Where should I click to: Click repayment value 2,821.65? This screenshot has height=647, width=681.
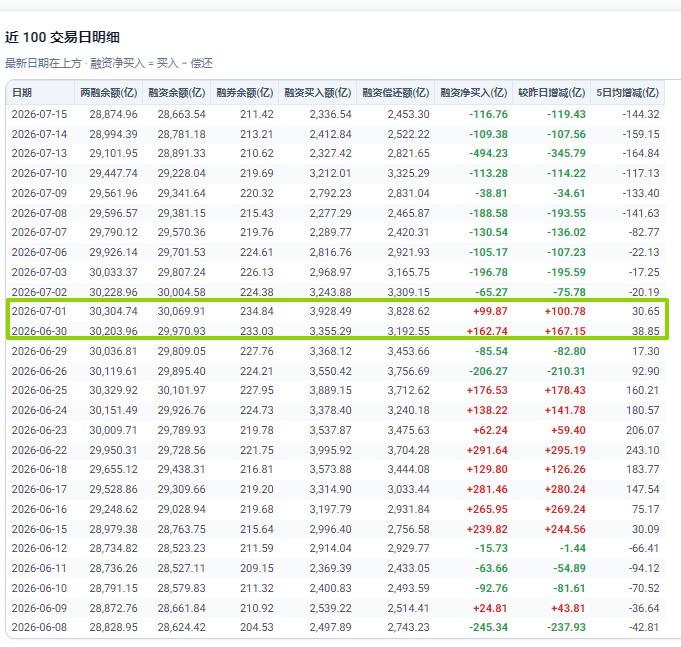tap(409, 153)
